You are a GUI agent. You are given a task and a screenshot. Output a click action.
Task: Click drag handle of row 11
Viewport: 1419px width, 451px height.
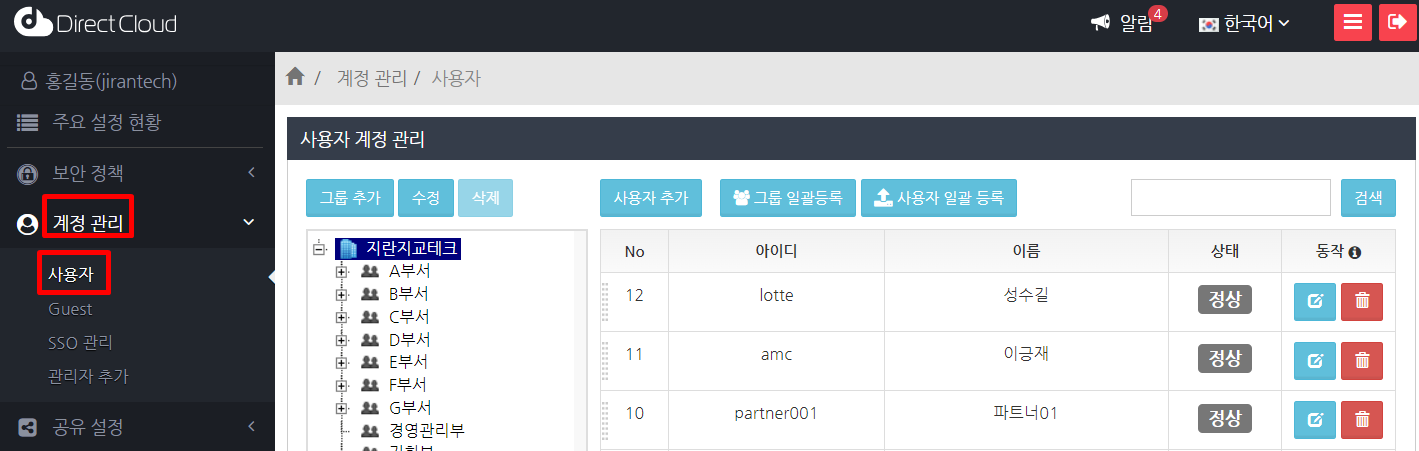[605, 361]
